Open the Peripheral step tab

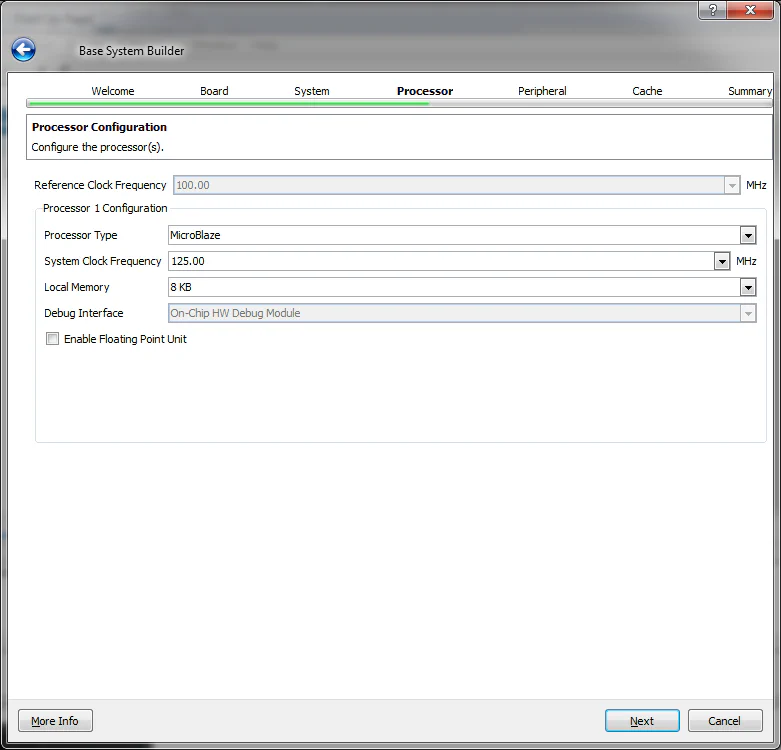point(542,91)
